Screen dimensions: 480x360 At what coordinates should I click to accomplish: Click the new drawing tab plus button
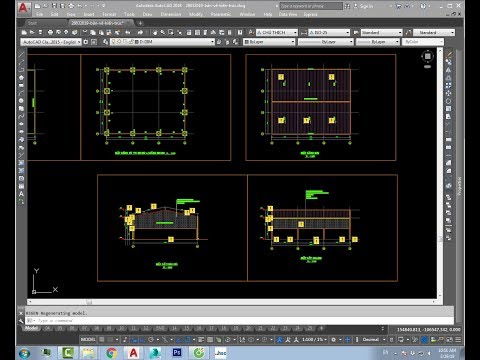click(140, 23)
